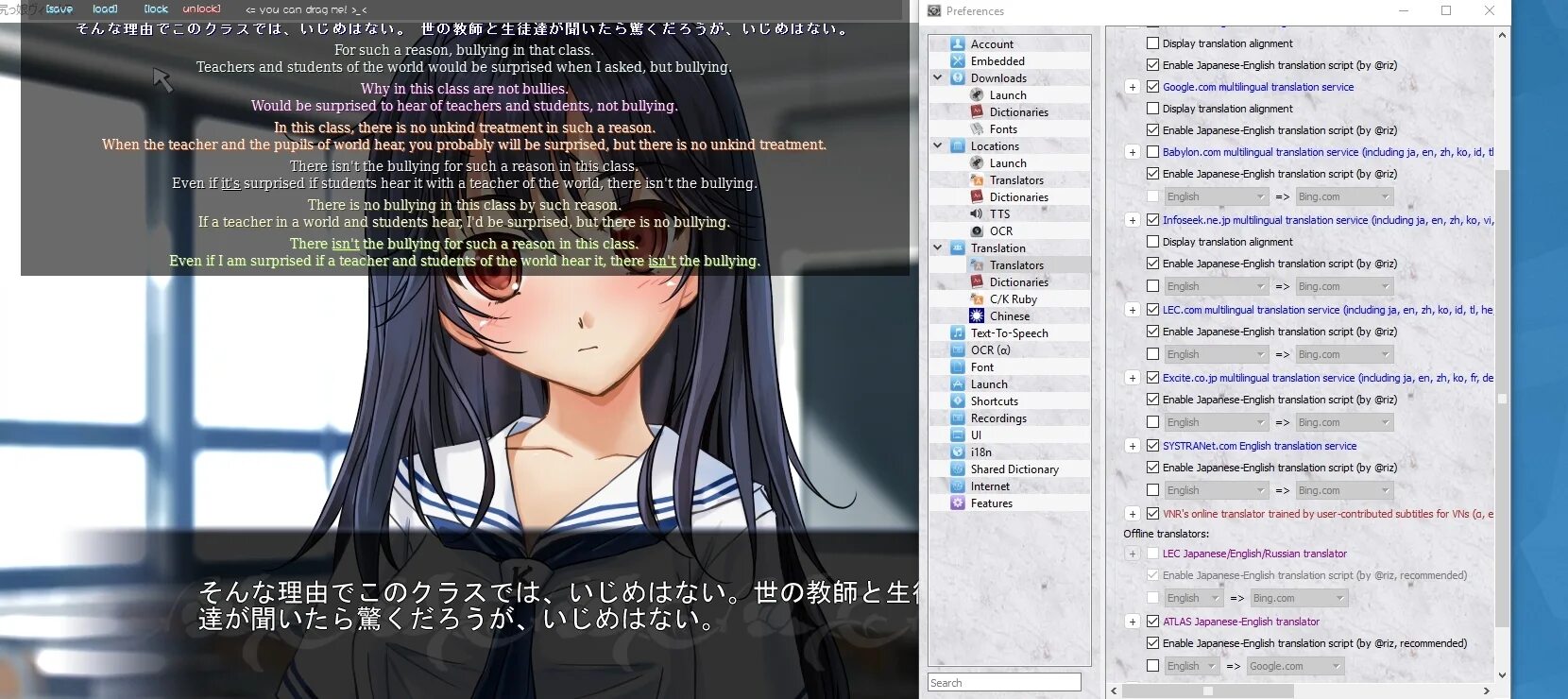1568x699 pixels.
Task: Select Dictionaries under Locations
Action: coord(1018,197)
